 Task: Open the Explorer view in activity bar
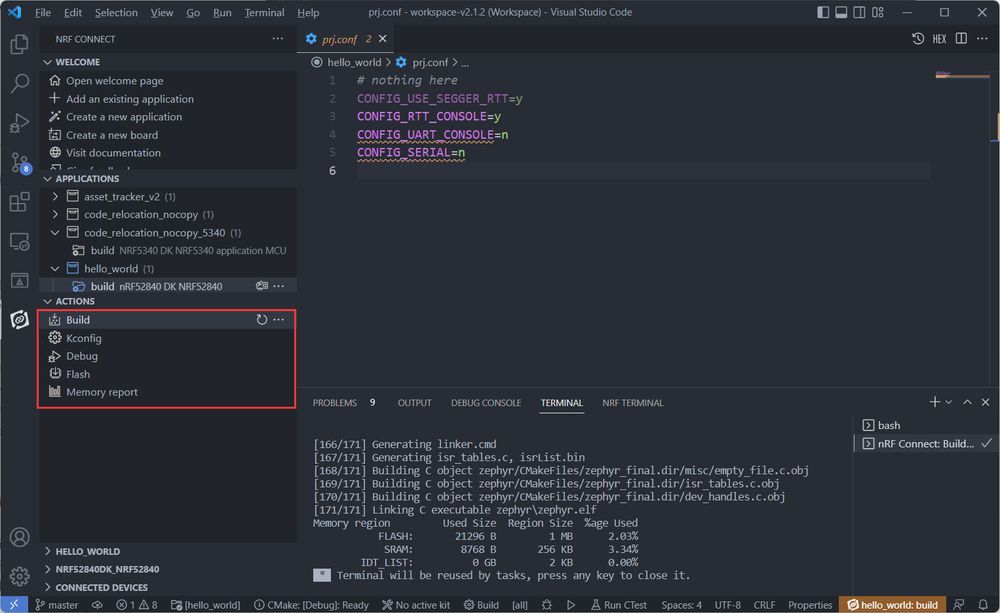coord(19,45)
